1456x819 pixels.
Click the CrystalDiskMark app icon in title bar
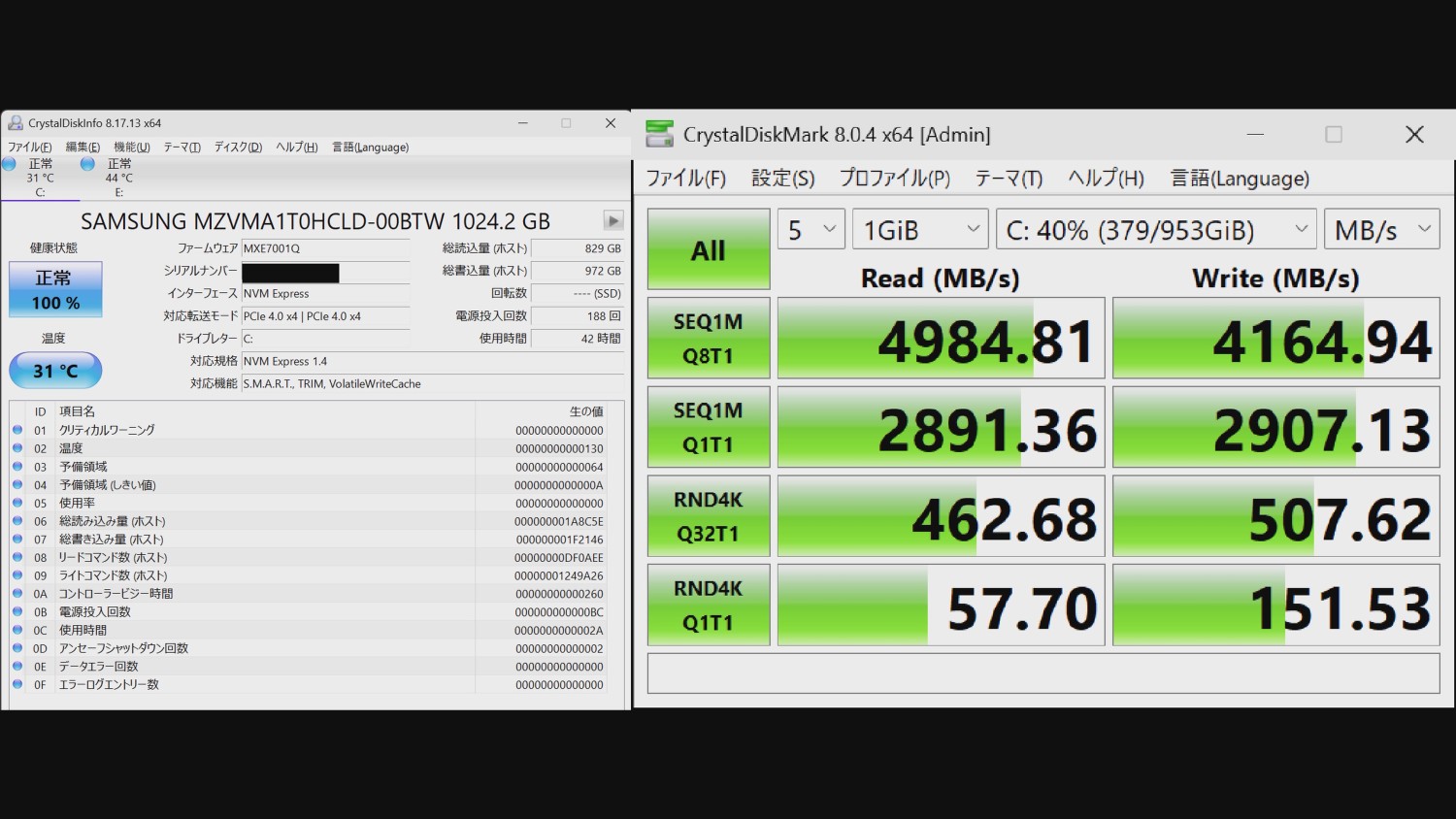click(659, 134)
